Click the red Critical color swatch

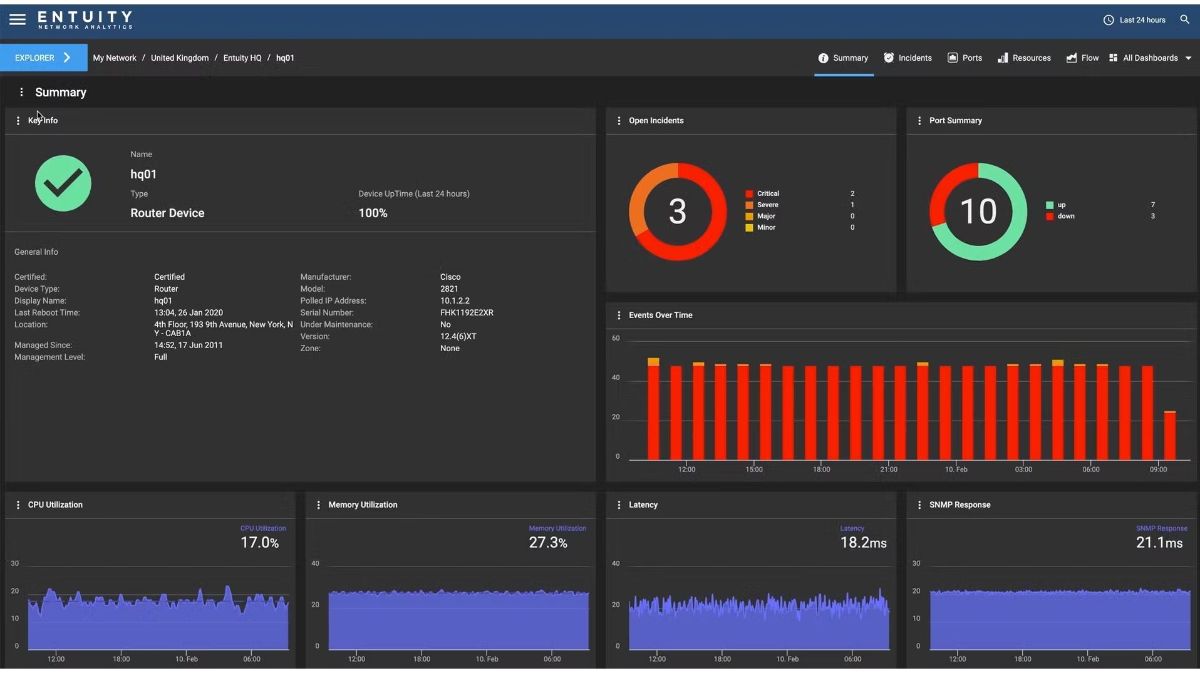pyautogui.click(x=749, y=194)
